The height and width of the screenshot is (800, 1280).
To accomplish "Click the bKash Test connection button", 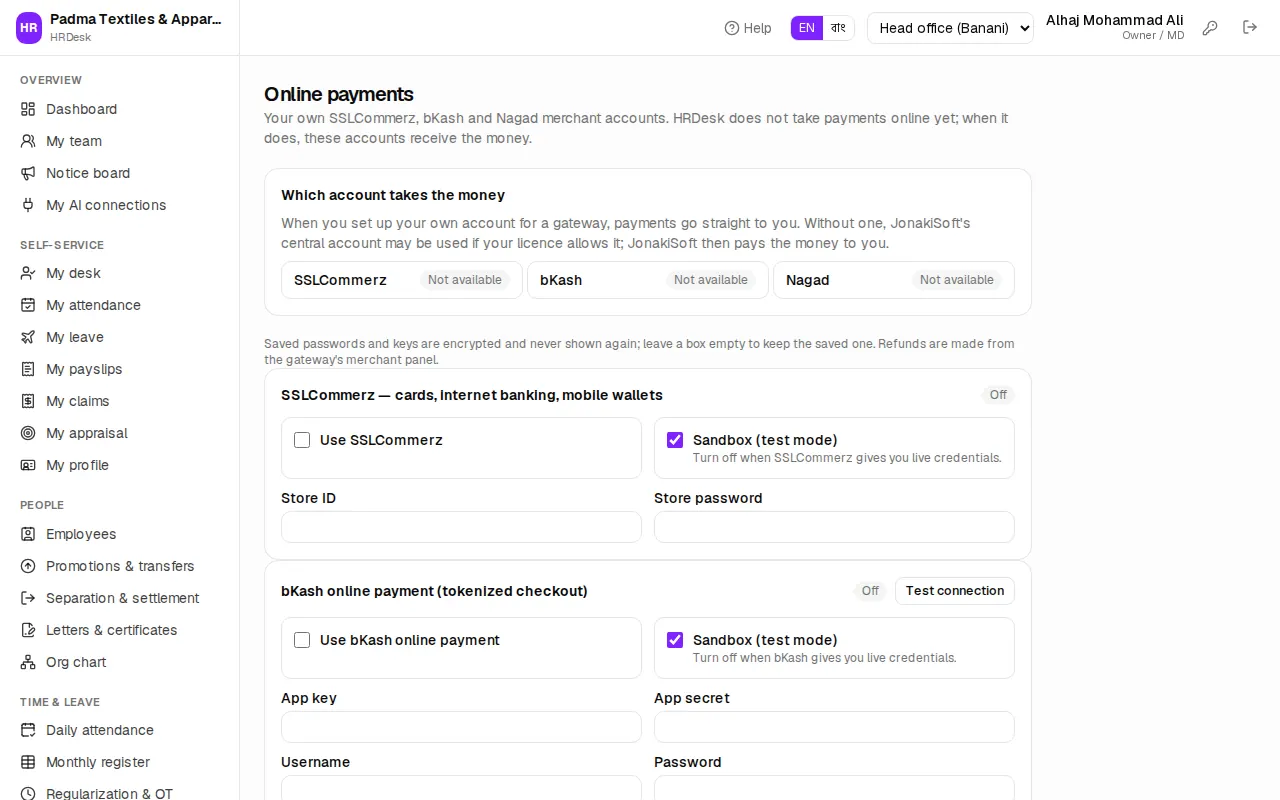I will pyautogui.click(x=955, y=591).
